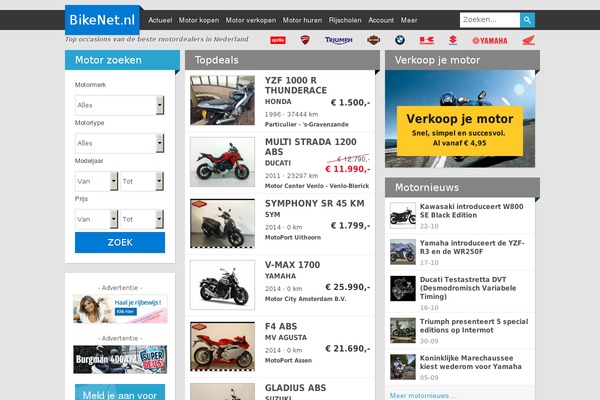Open Gladius ABS listing title
Image resolution: width=600 pixels, height=400 pixels.
point(295,388)
